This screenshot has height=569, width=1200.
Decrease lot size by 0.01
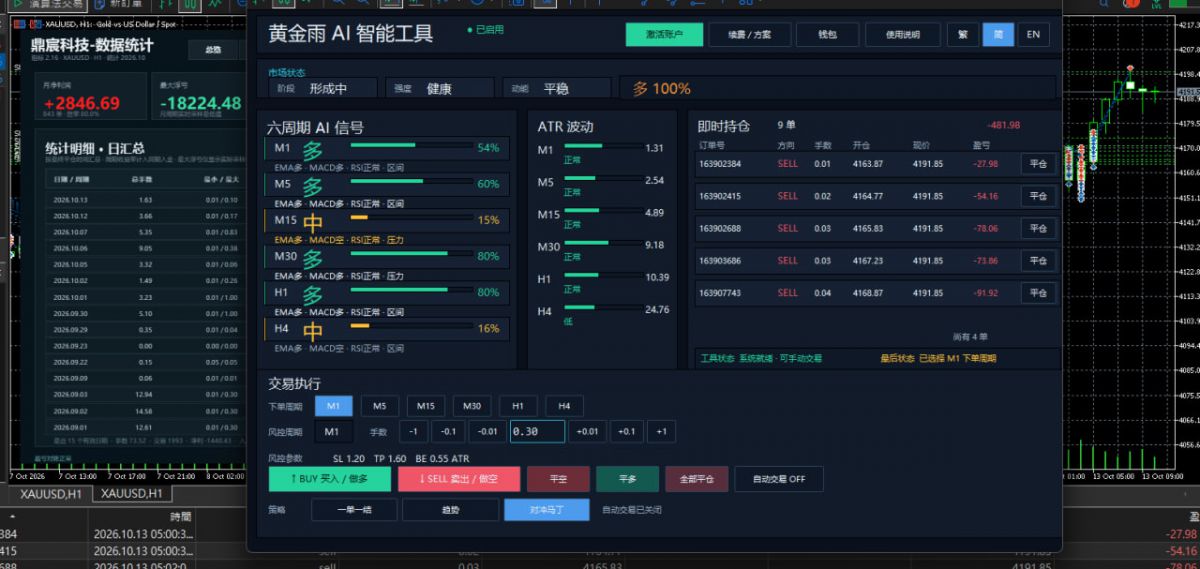point(488,432)
